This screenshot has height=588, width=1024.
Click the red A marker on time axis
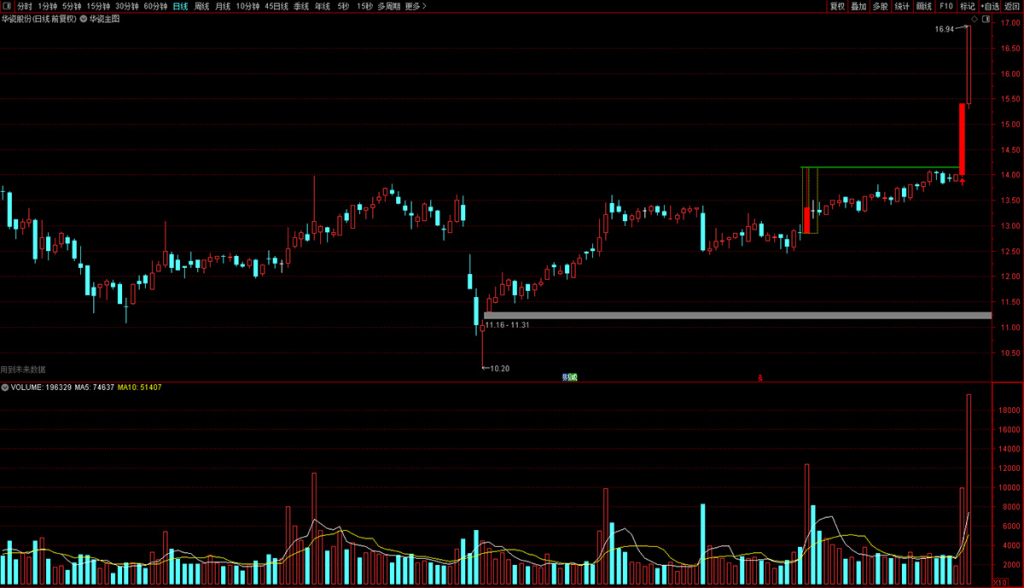[760, 377]
